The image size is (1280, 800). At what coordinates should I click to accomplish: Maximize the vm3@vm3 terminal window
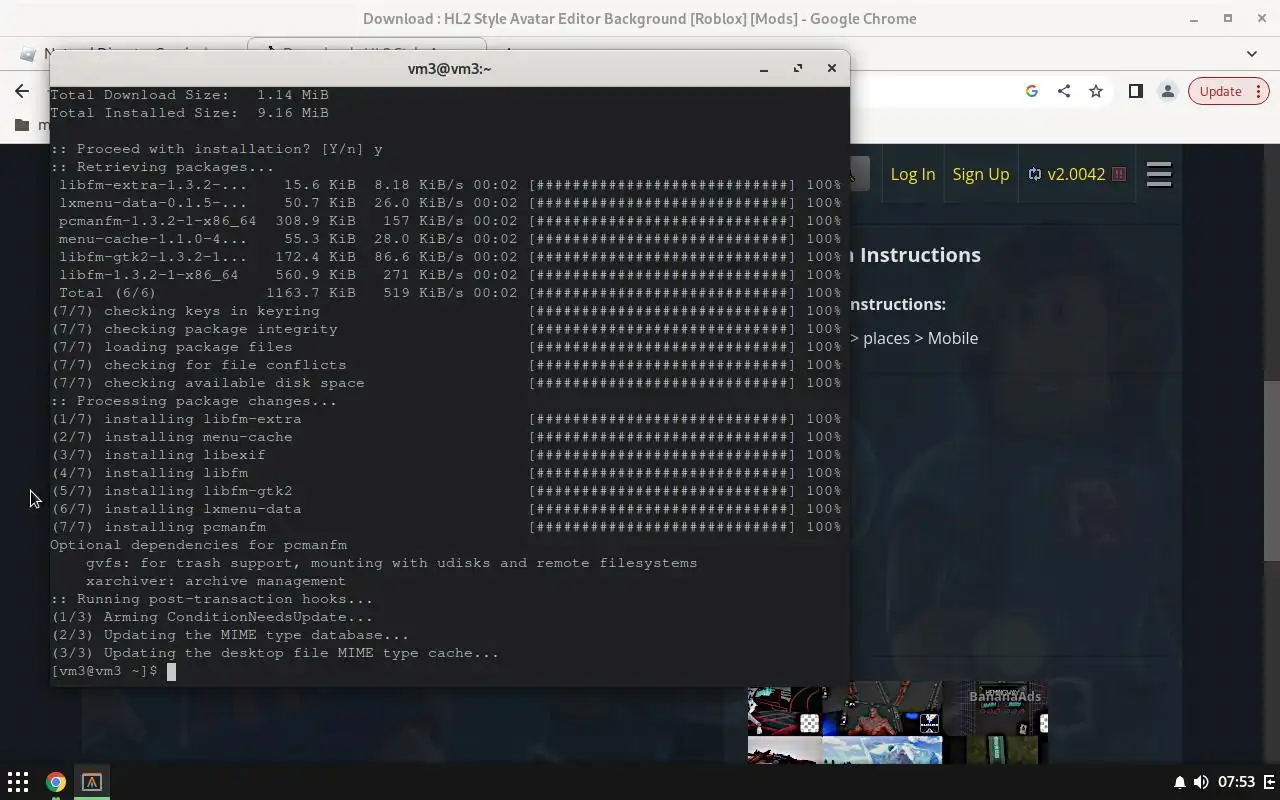(x=798, y=68)
